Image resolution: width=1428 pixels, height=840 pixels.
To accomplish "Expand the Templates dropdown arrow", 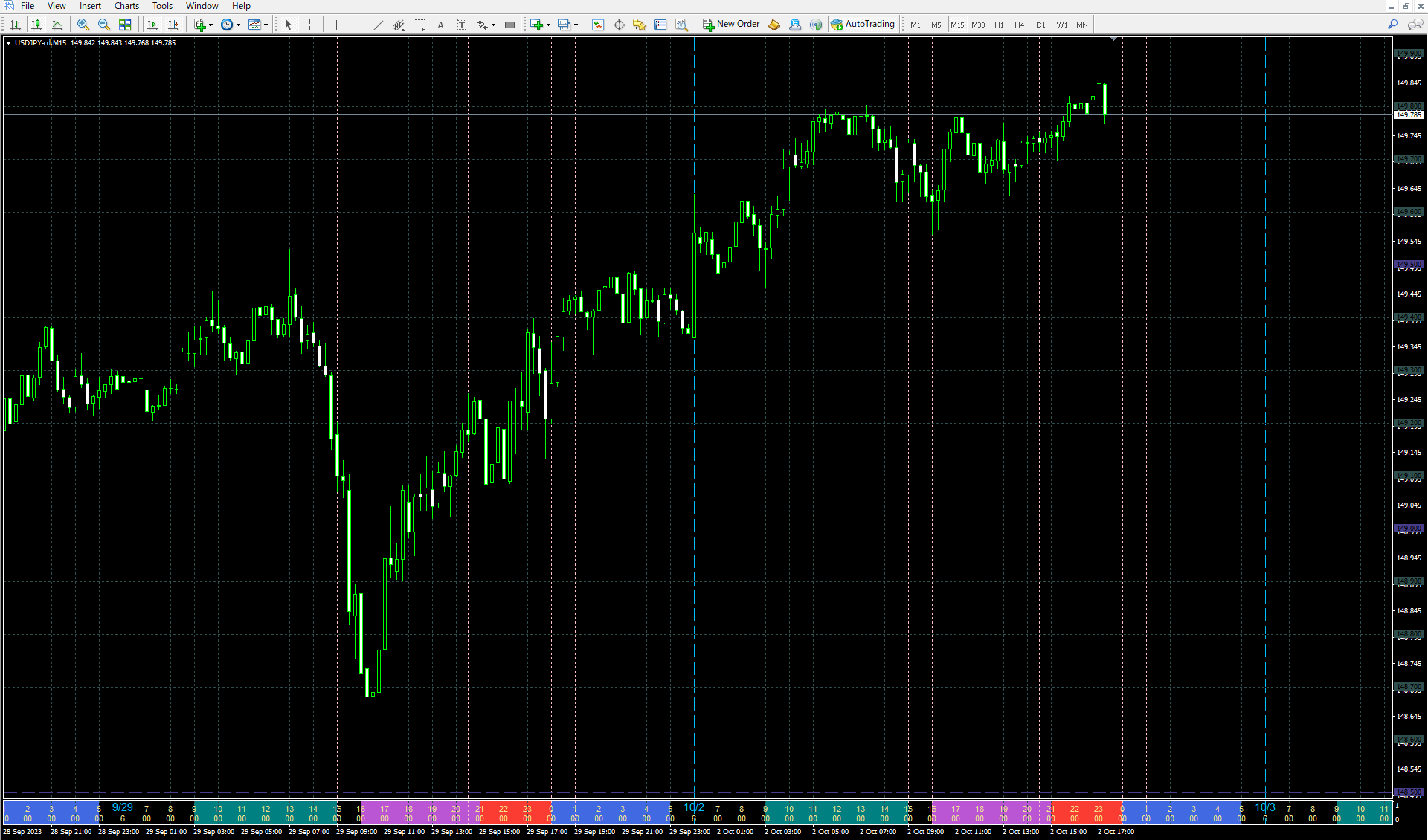I will (x=266, y=25).
